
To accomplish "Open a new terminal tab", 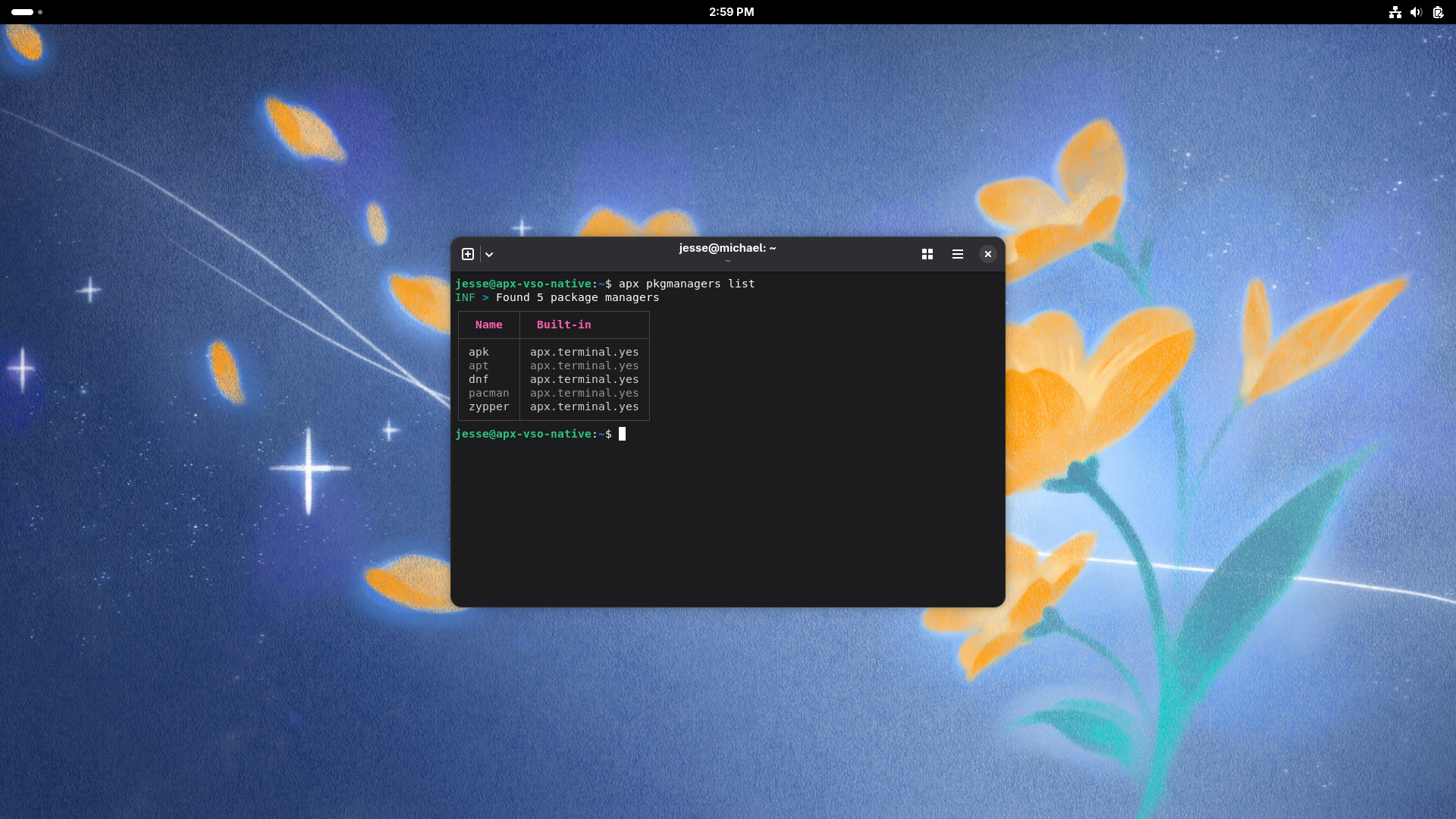I will coord(468,254).
